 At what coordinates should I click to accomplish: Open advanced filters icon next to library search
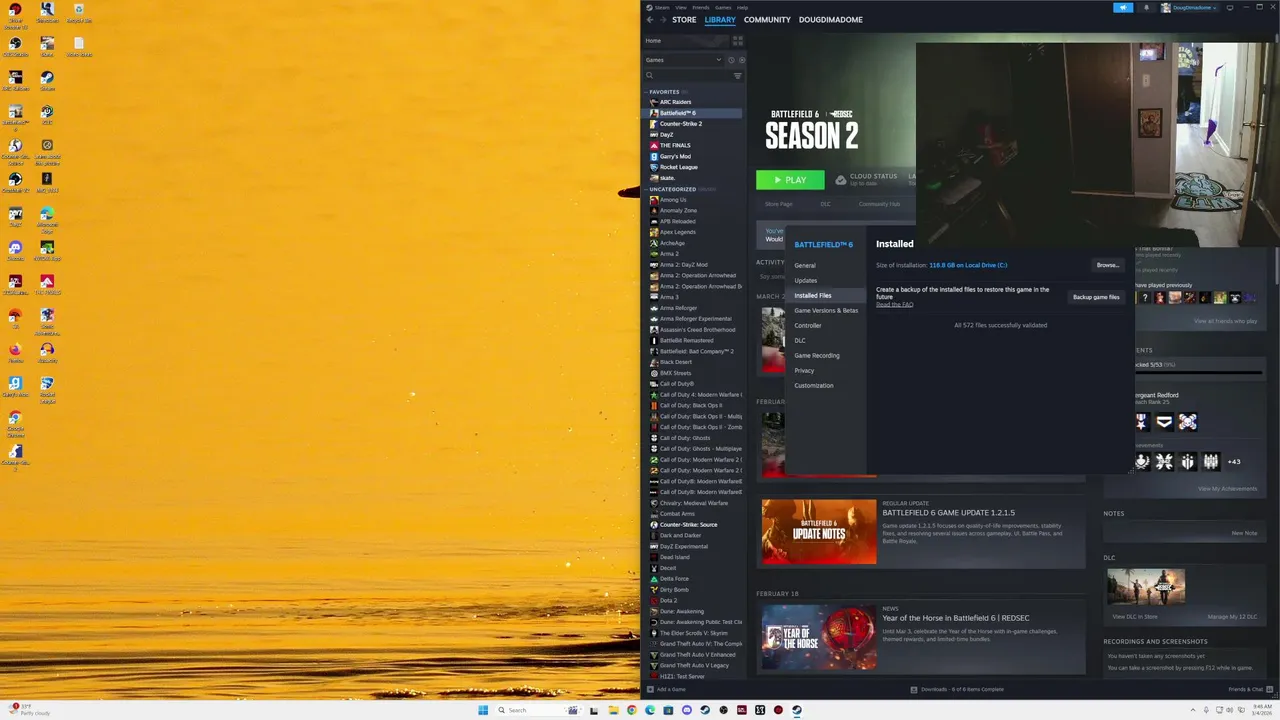point(738,76)
